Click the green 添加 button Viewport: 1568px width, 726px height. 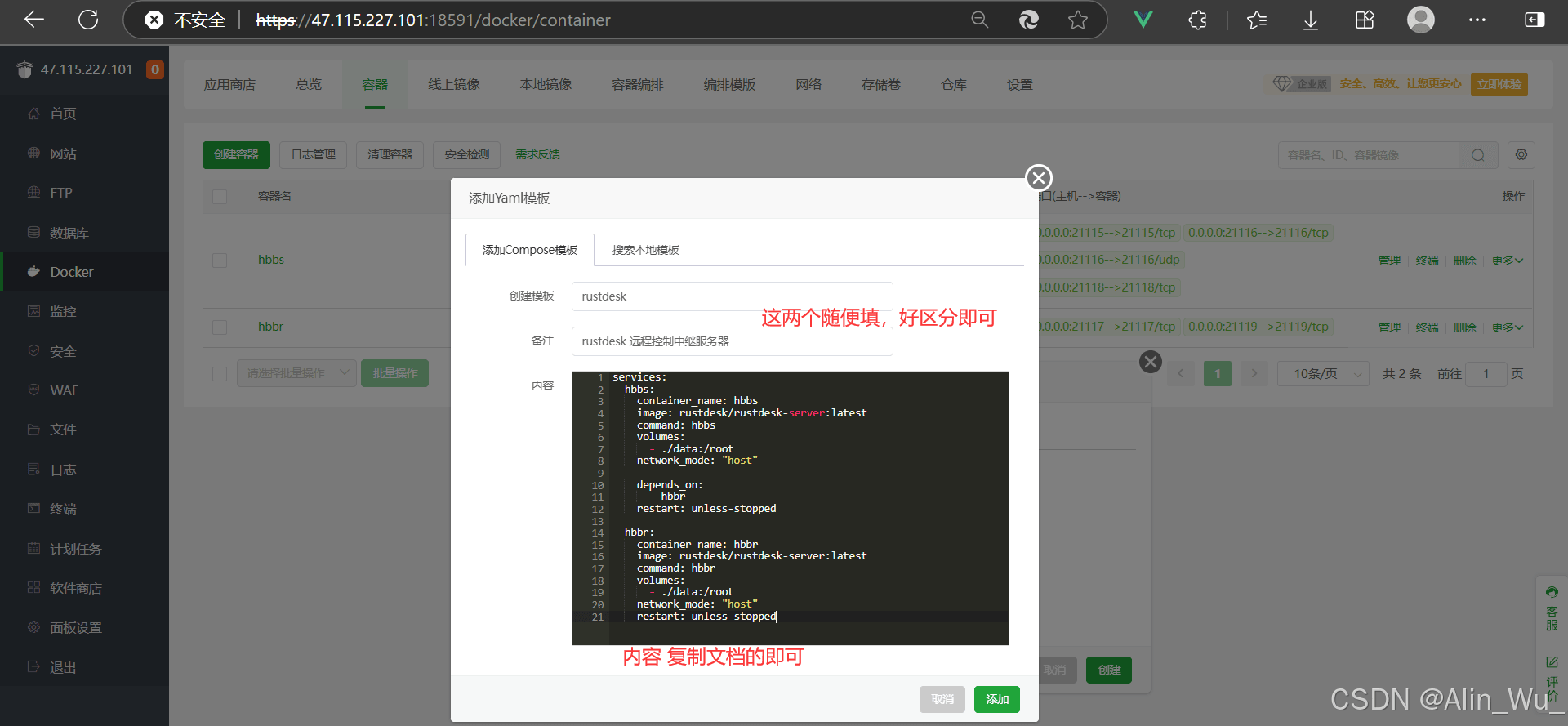coord(996,699)
